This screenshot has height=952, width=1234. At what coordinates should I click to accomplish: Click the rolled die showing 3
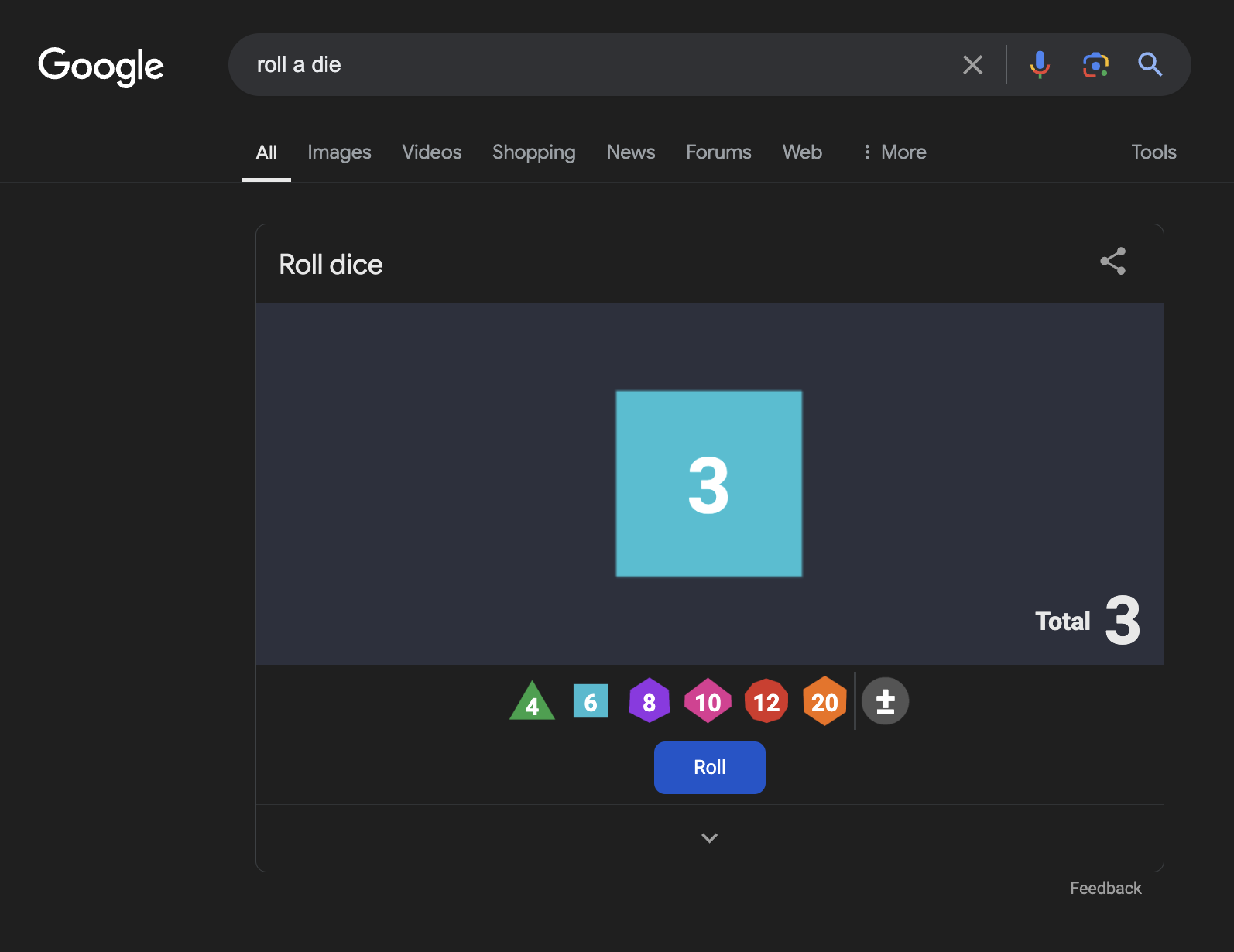point(709,484)
